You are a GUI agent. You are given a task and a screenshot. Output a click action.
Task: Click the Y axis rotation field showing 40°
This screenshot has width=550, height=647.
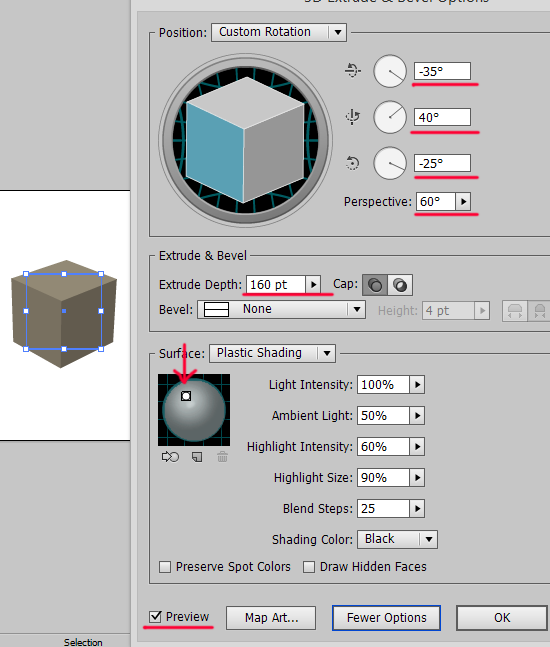(442, 117)
